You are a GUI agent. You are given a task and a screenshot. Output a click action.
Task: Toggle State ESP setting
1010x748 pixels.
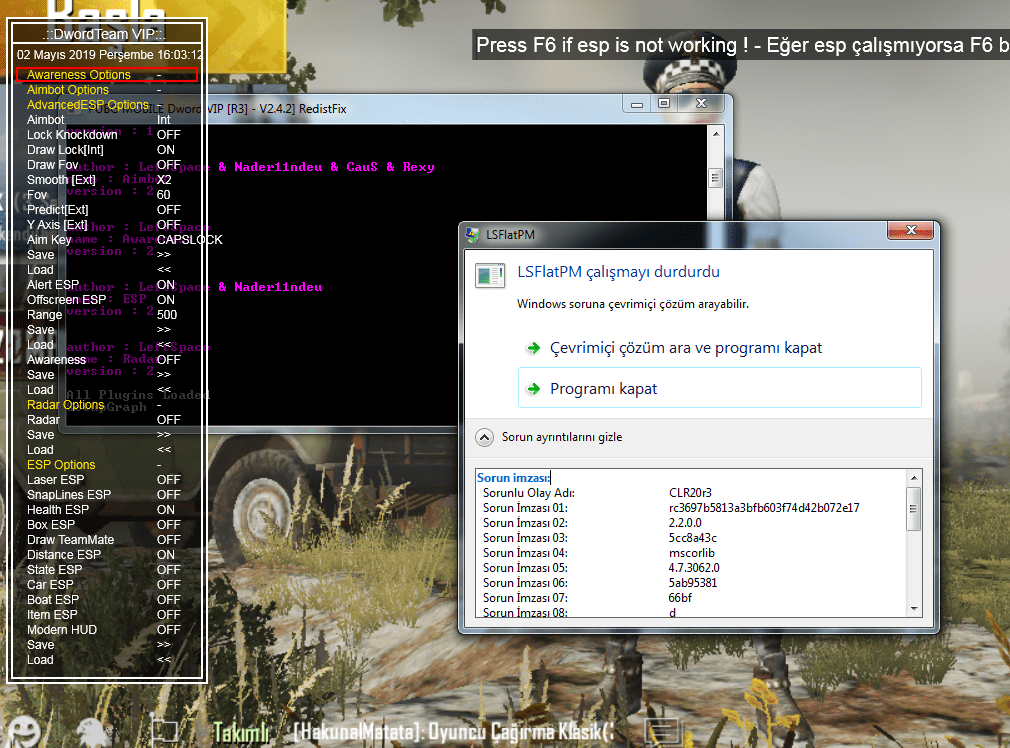tap(106, 570)
